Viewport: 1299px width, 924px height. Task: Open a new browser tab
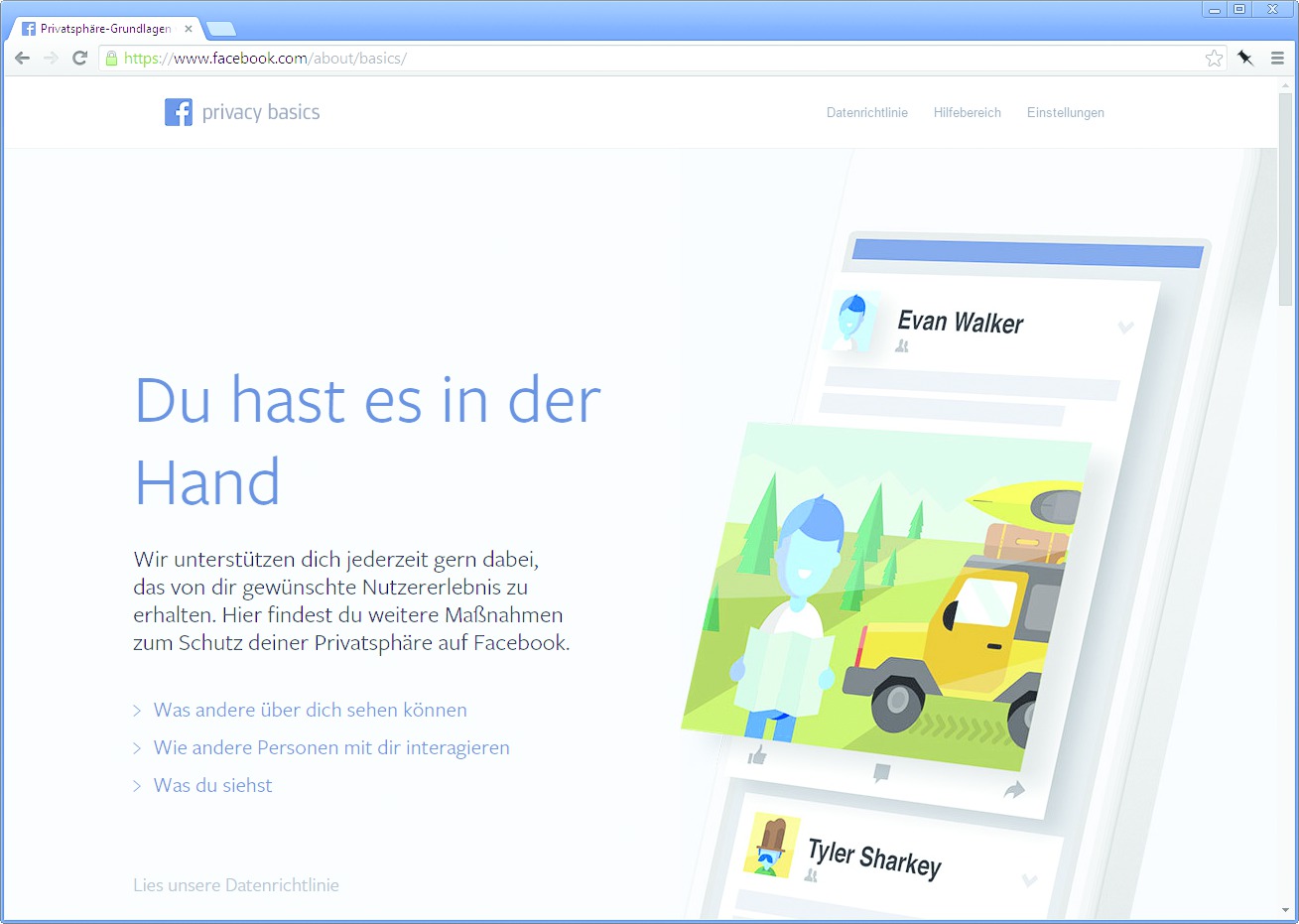pyautogui.click(x=220, y=29)
